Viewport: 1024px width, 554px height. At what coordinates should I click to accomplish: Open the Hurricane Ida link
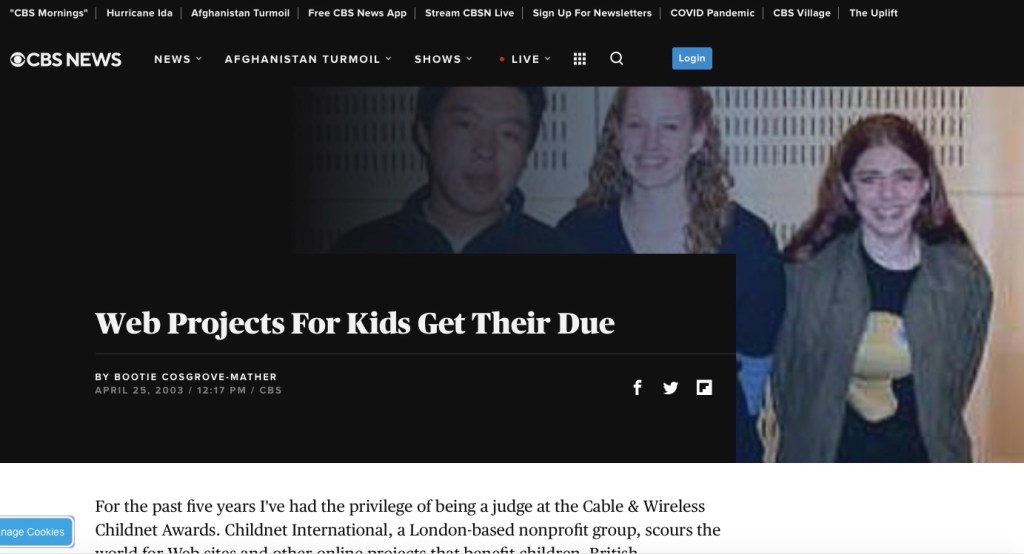pos(139,12)
